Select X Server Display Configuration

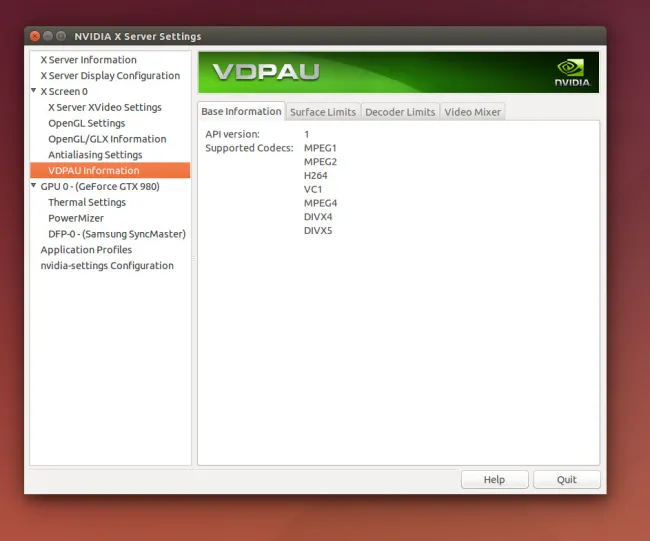tap(110, 76)
